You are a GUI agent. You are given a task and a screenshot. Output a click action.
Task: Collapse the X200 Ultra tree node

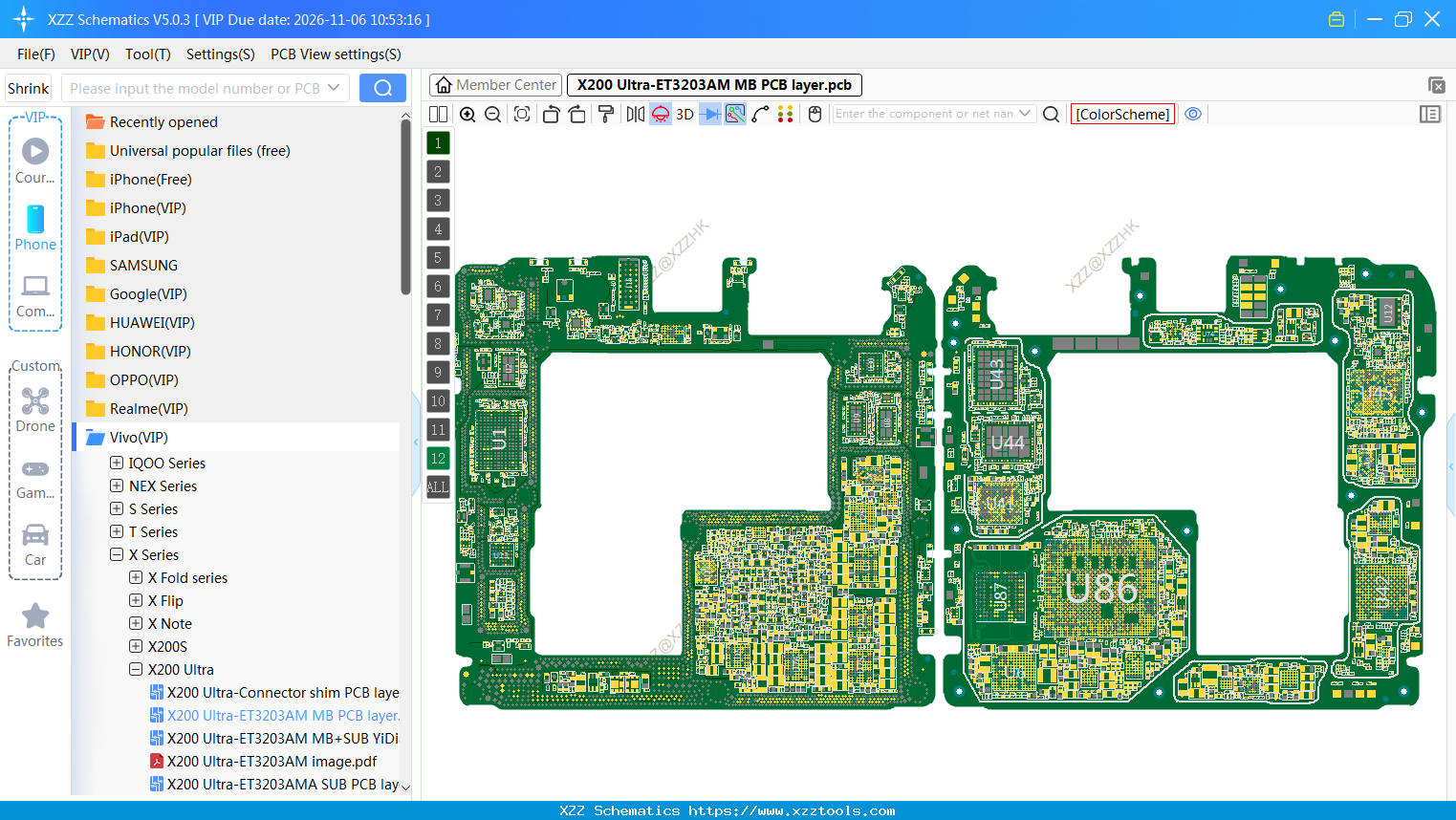pyautogui.click(x=135, y=669)
